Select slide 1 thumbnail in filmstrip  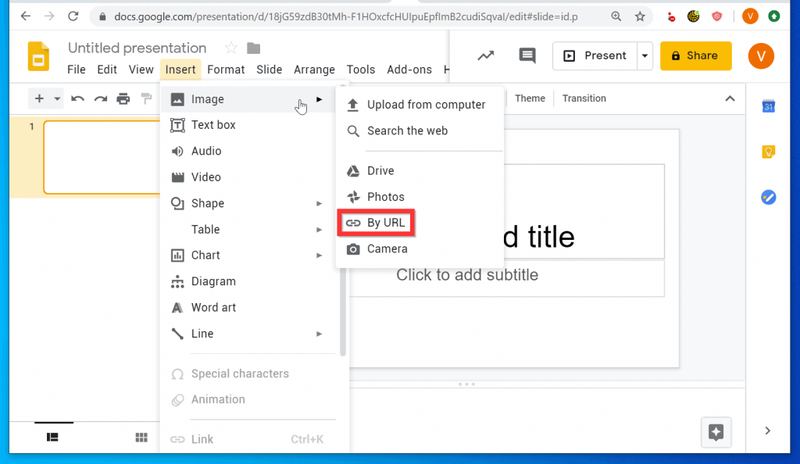(x=102, y=157)
